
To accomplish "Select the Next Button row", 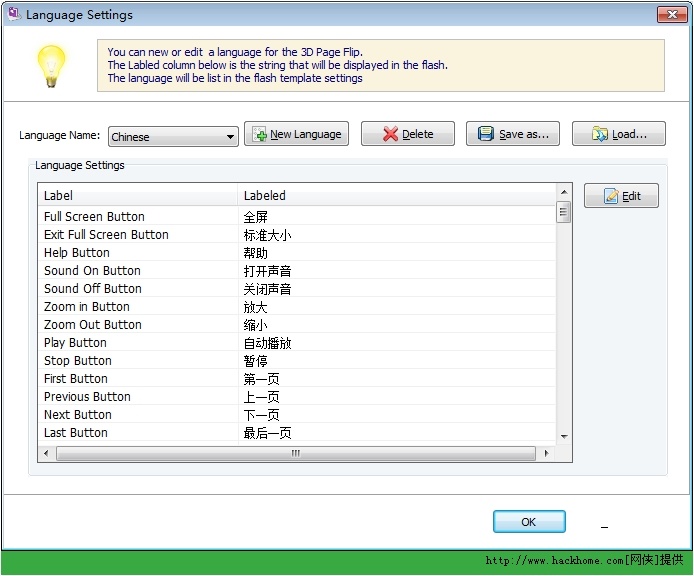I will click(297, 415).
